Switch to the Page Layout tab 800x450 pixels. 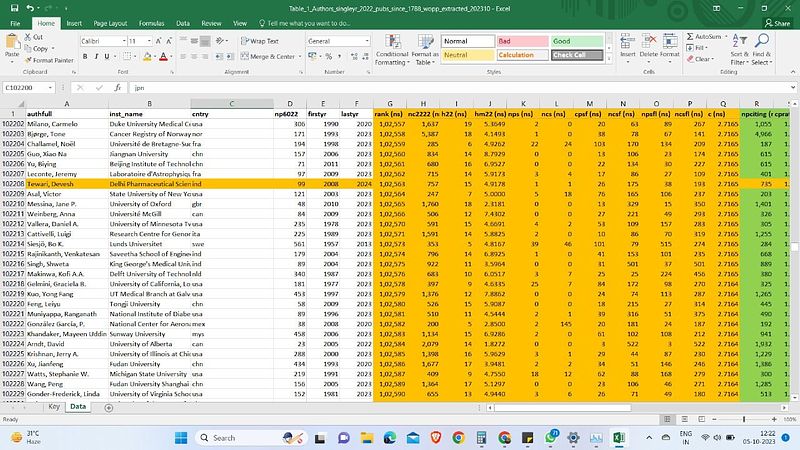tap(110, 23)
